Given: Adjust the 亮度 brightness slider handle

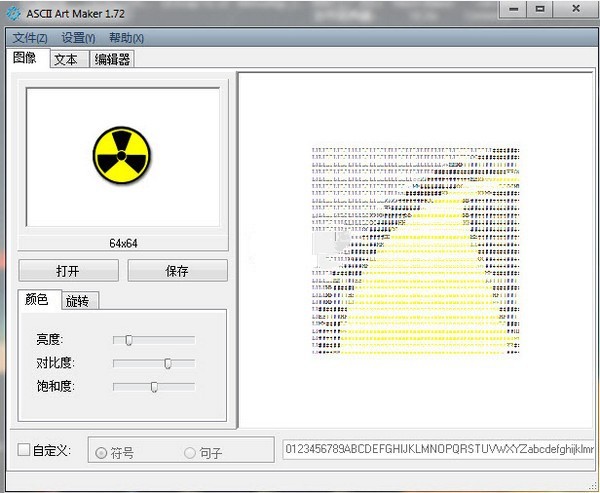Looking at the screenshot, I should pos(129,340).
